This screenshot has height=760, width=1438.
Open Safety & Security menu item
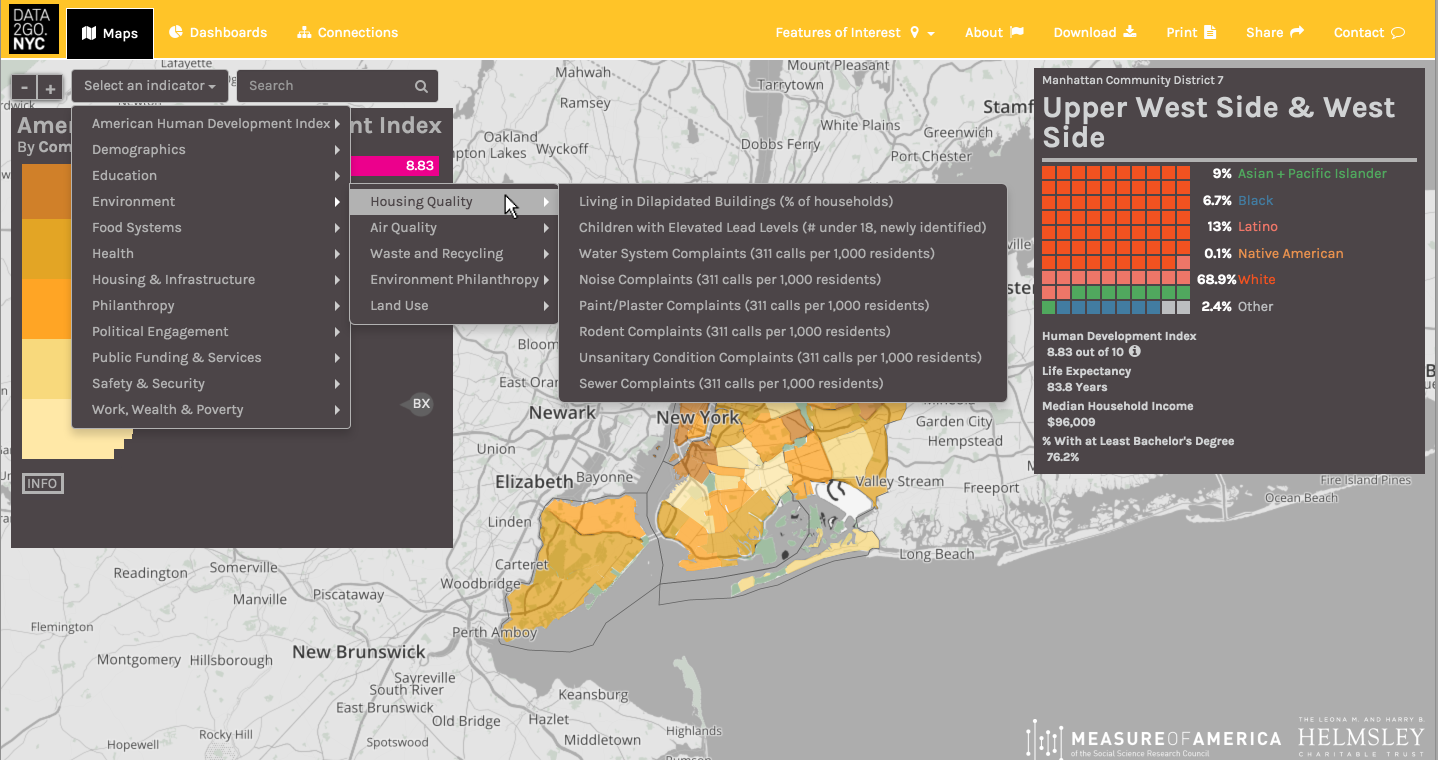tap(211, 384)
